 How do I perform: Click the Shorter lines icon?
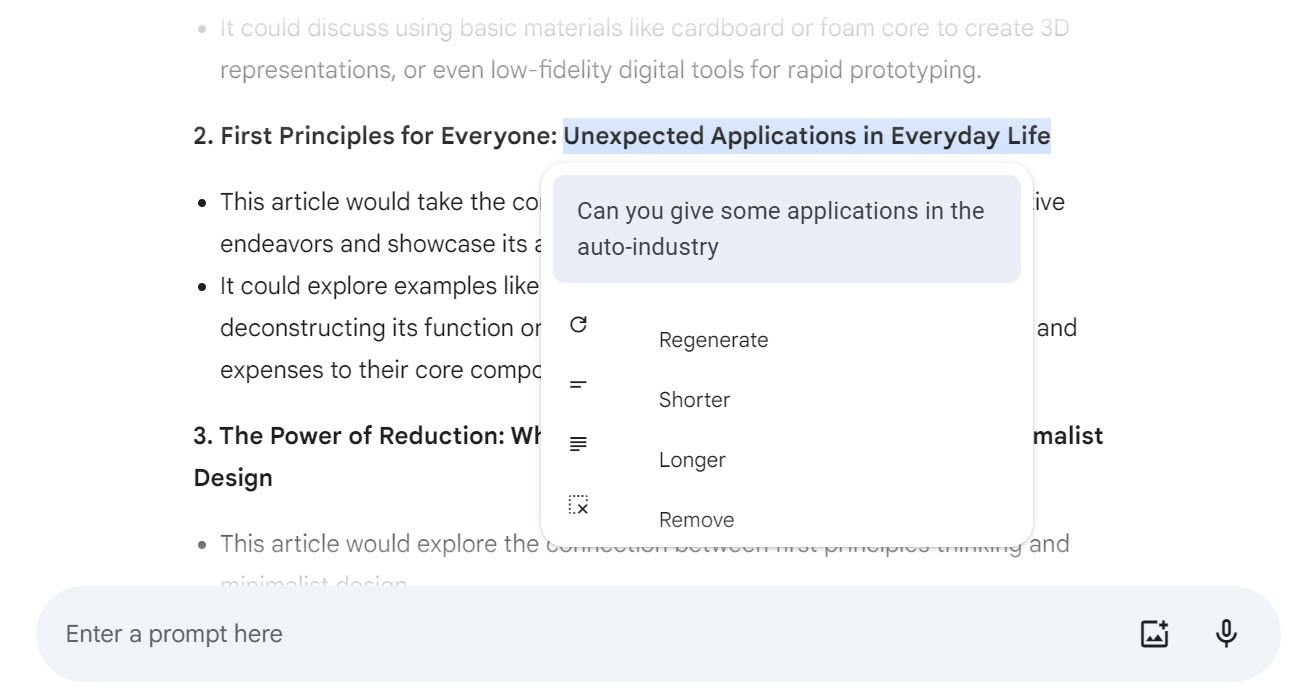click(x=578, y=385)
